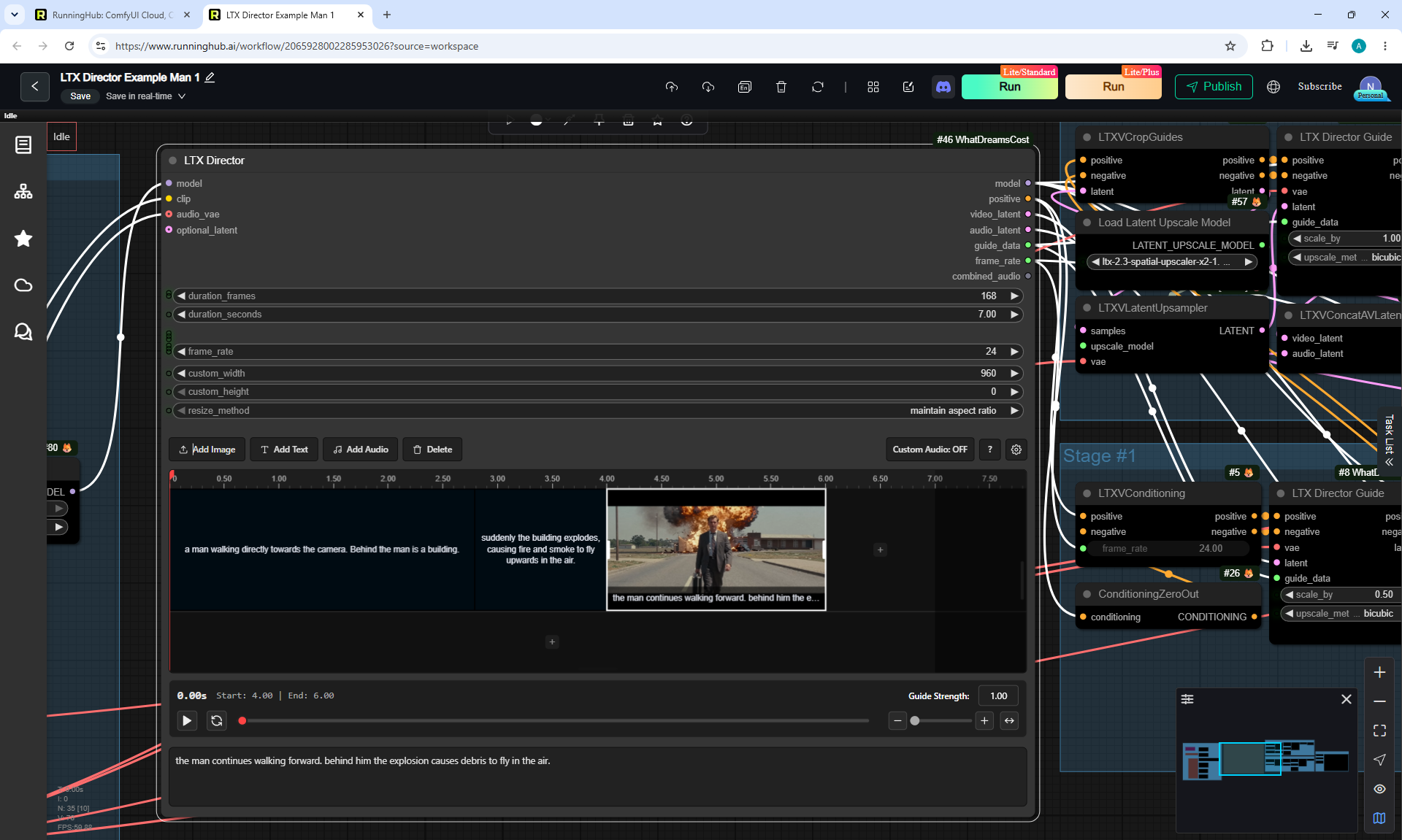Open the browser tab search dropdown

15,15
